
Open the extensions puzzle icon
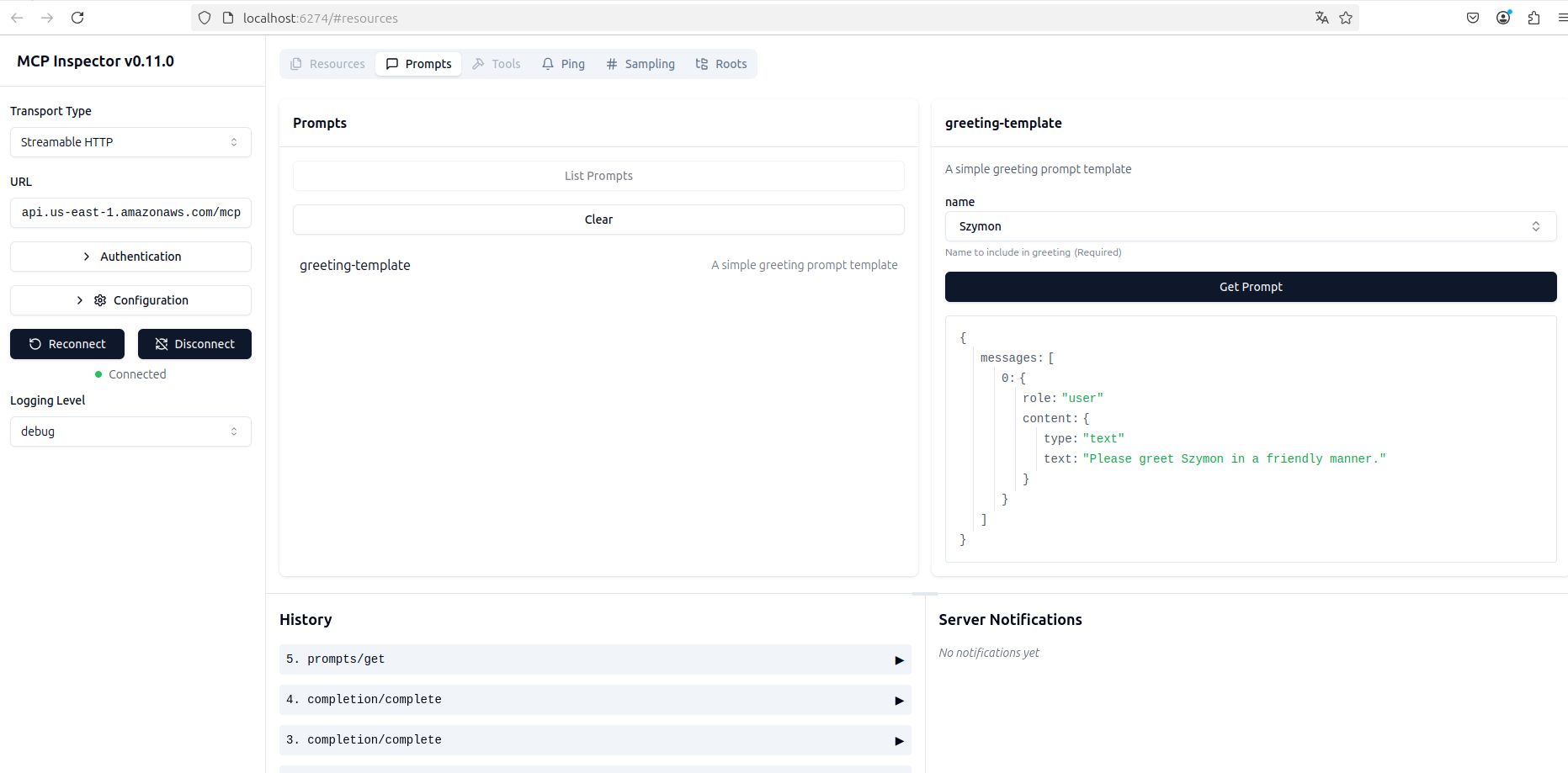pyautogui.click(x=1533, y=18)
